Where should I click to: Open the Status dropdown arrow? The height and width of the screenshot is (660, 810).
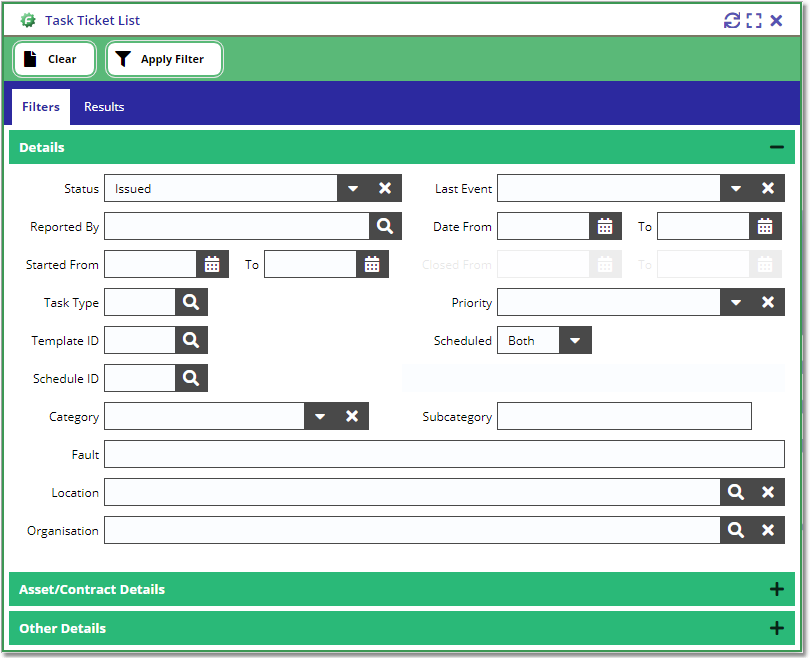pos(353,188)
